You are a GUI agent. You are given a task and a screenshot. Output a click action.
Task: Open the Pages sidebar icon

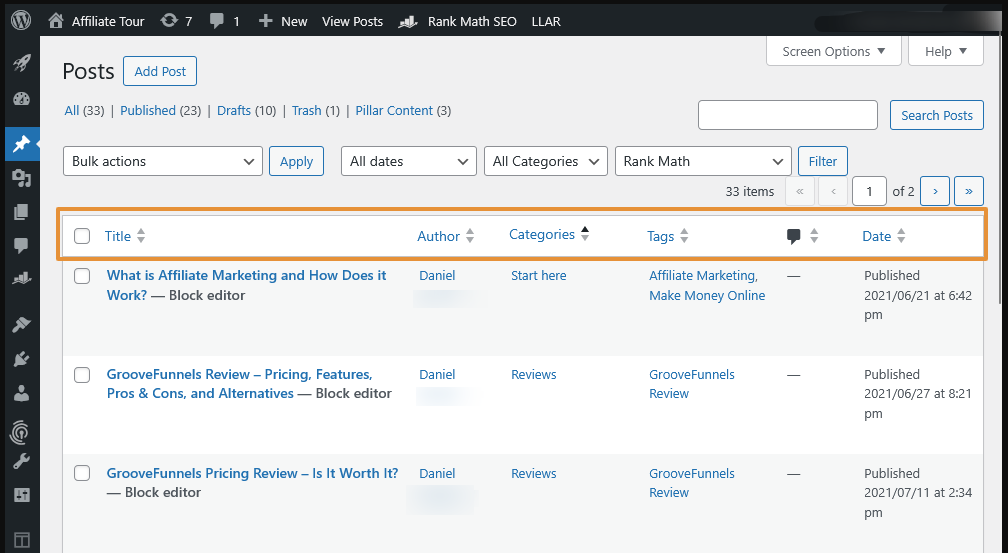tap(21, 212)
